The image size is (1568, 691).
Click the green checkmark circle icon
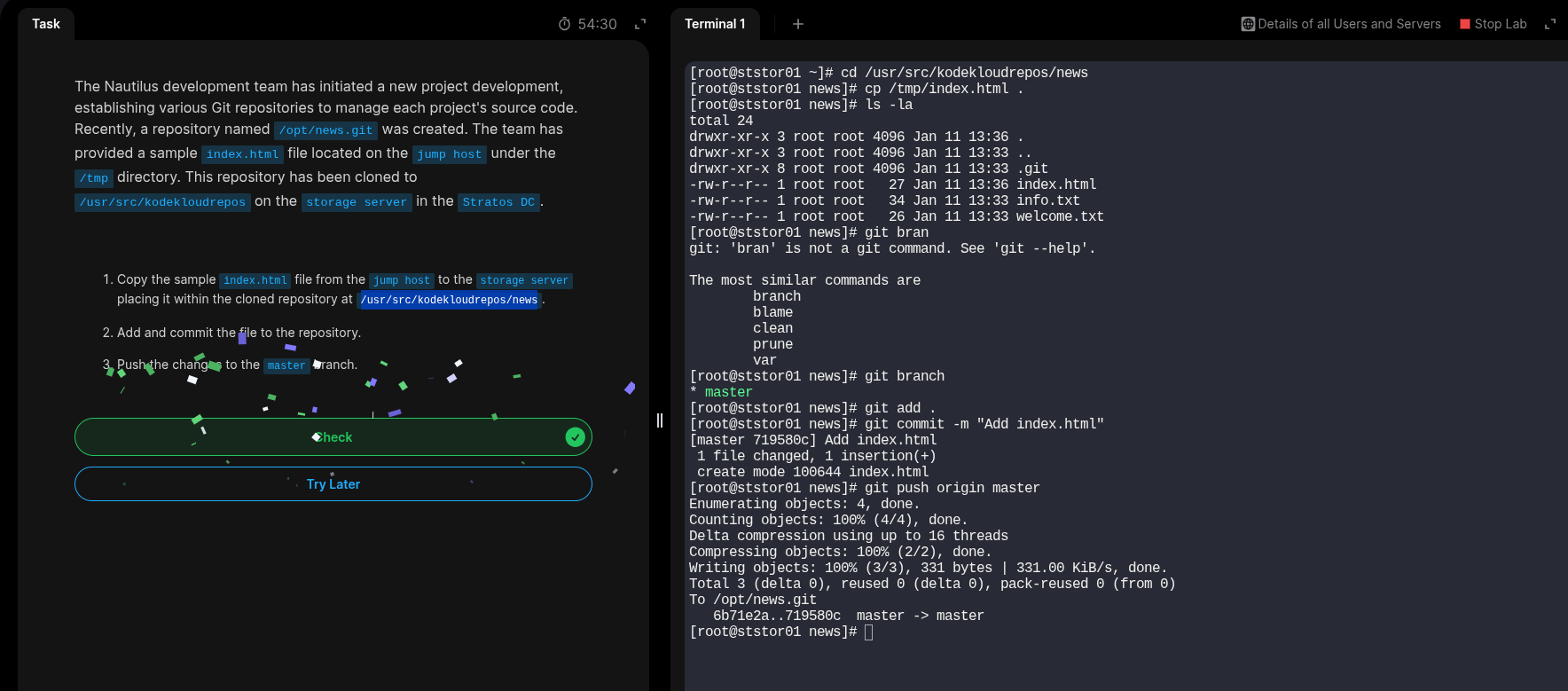coord(575,436)
